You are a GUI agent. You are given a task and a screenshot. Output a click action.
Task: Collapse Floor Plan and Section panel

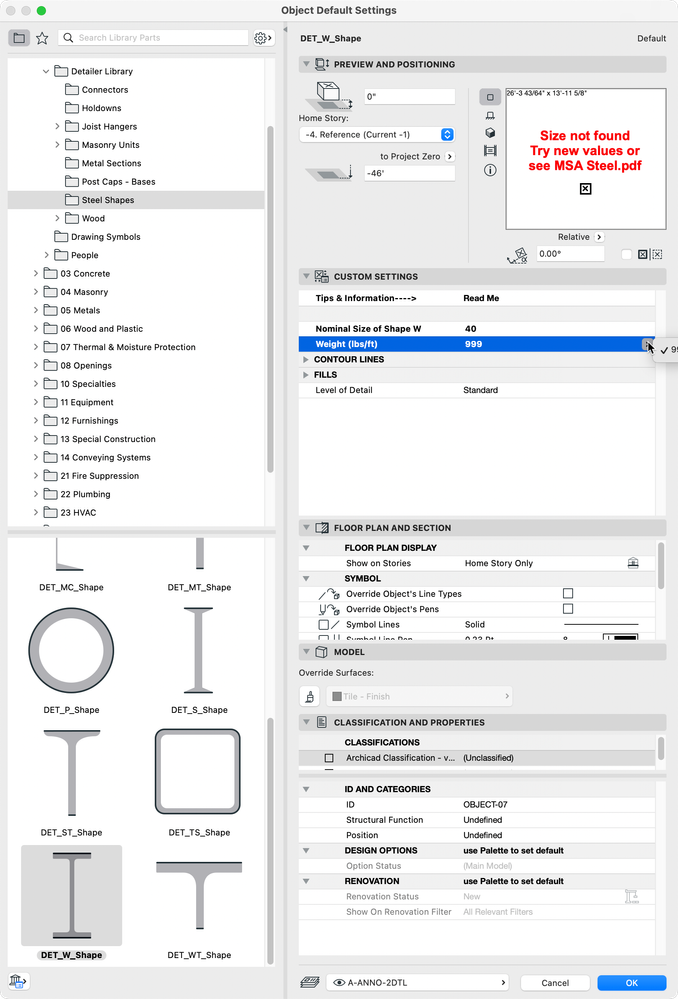pyautogui.click(x=307, y=528)
